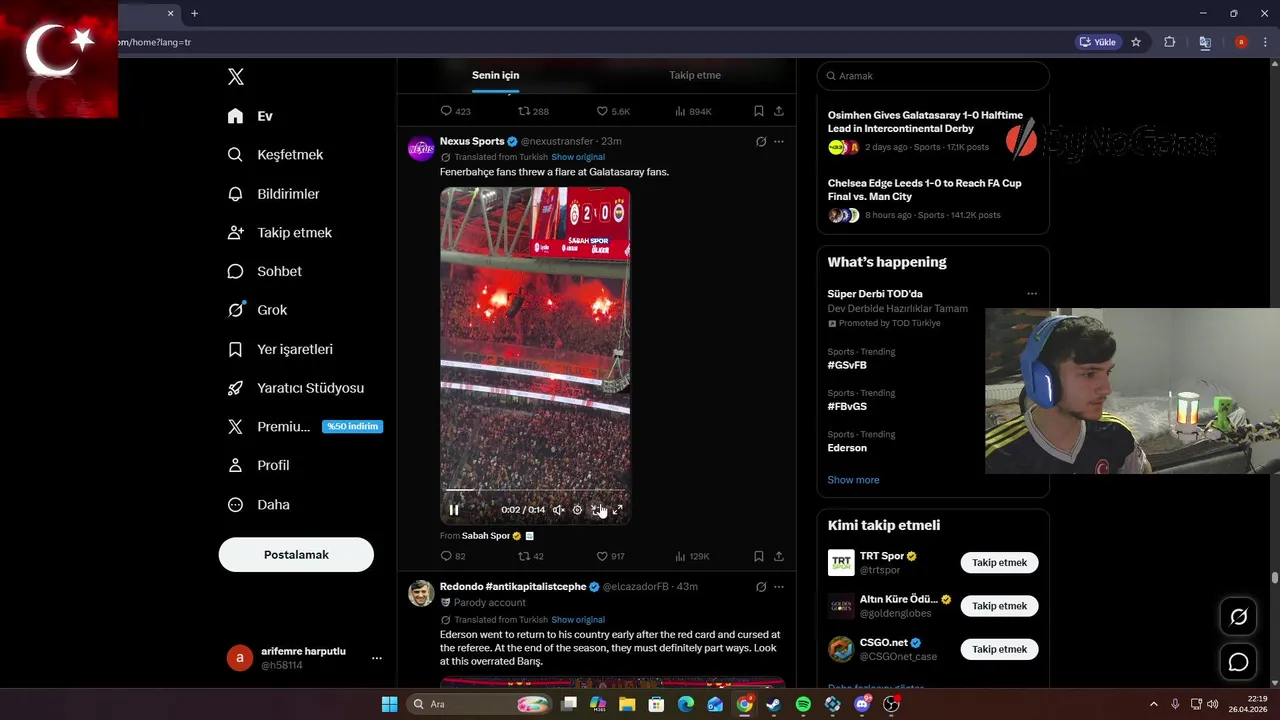Image resolution: width=1280 pixels, height=720 pixels.
Task: Open trending #GSvFB
Action: 847,366
